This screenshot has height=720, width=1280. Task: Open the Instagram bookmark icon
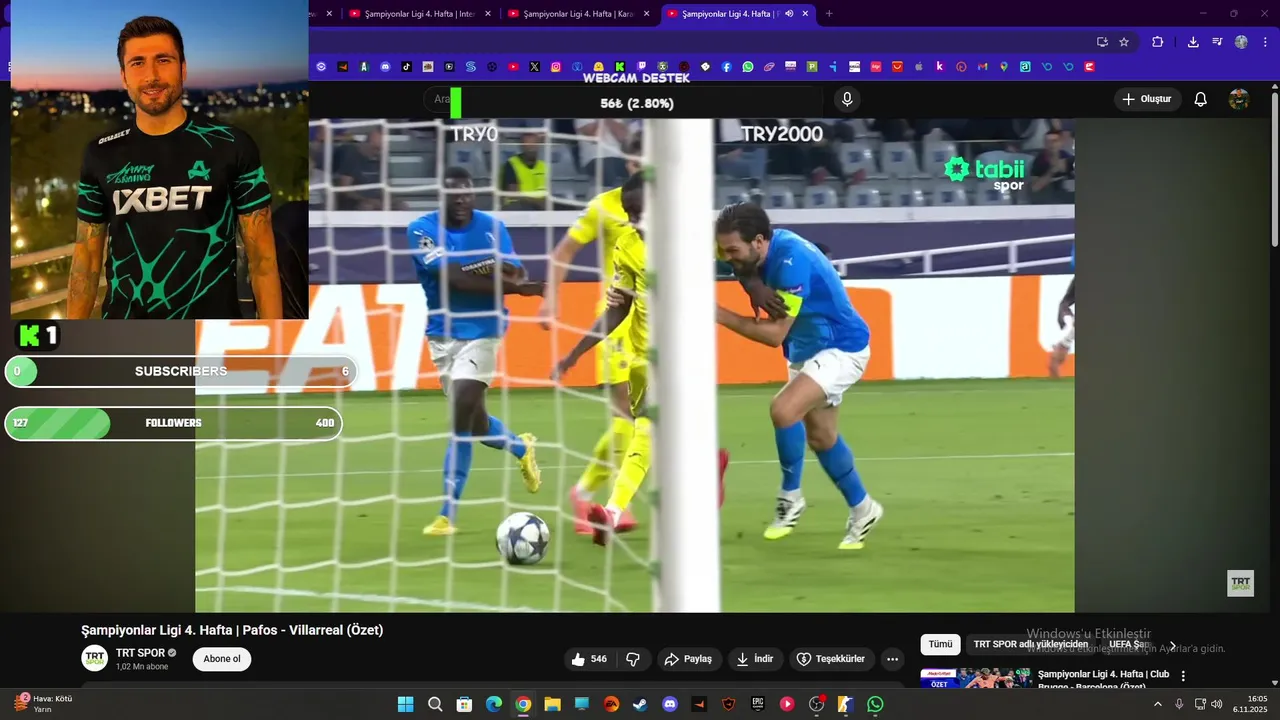tap(556, 67)
